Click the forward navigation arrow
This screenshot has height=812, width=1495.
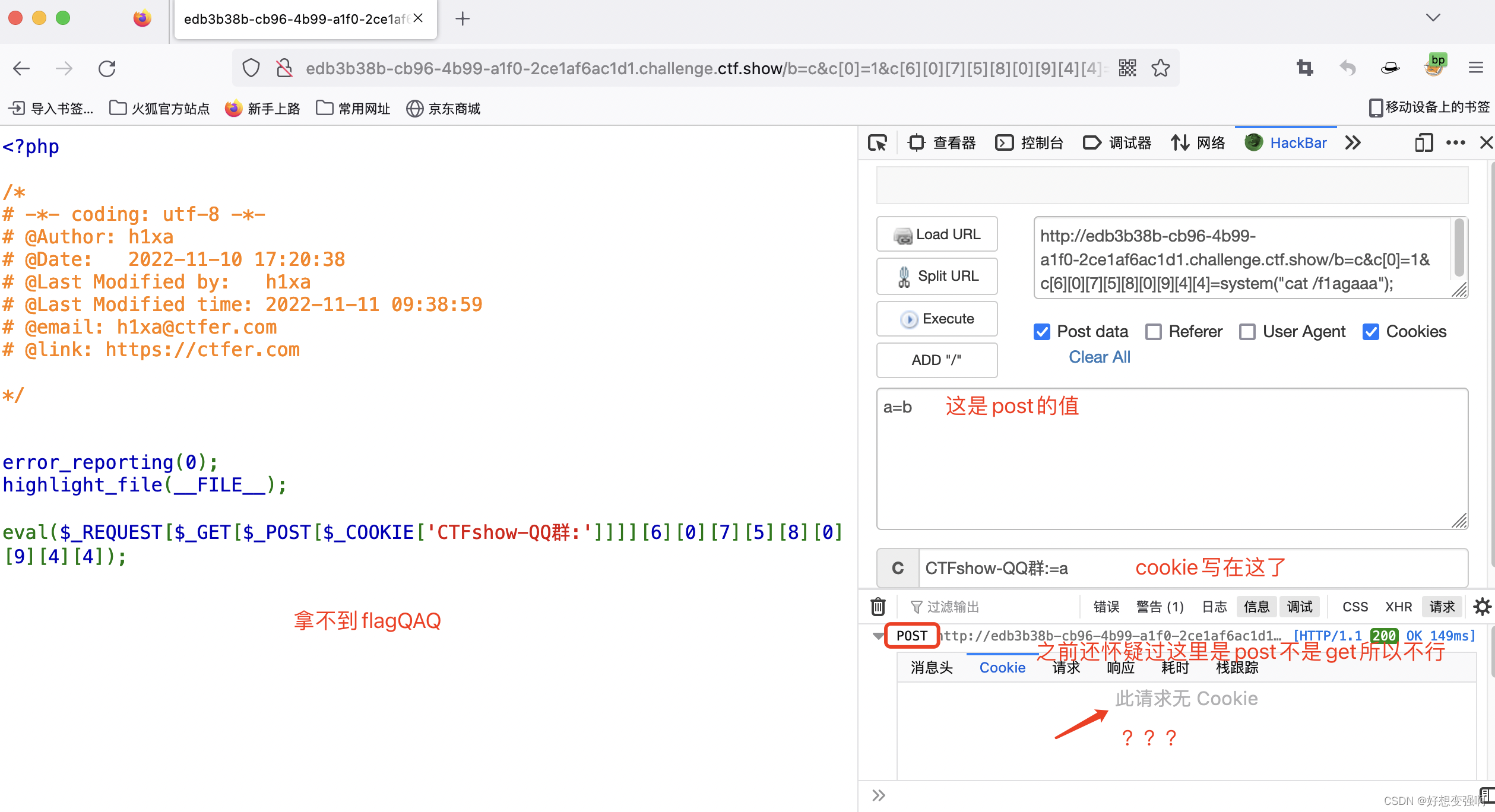click(x=64, y=68)
